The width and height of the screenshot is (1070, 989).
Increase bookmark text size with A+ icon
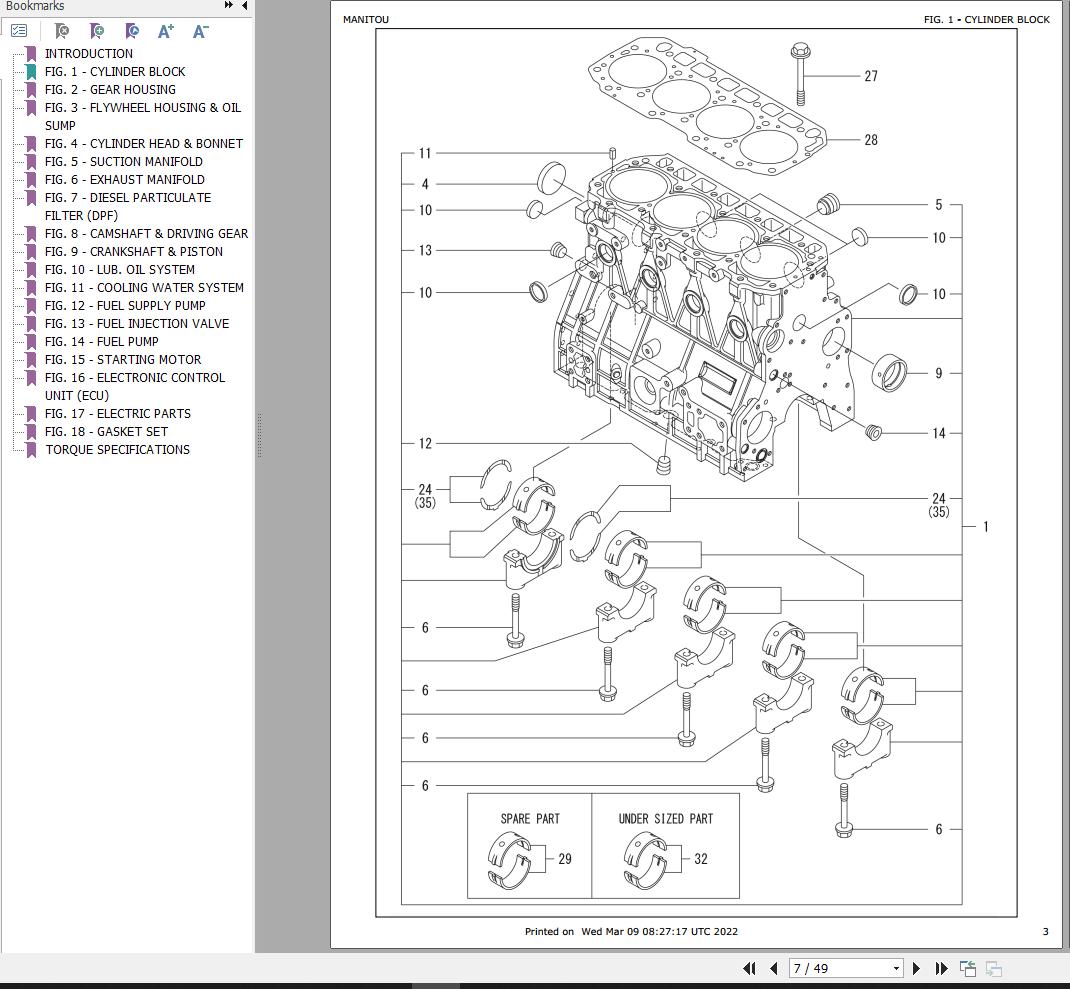point(166,31)
